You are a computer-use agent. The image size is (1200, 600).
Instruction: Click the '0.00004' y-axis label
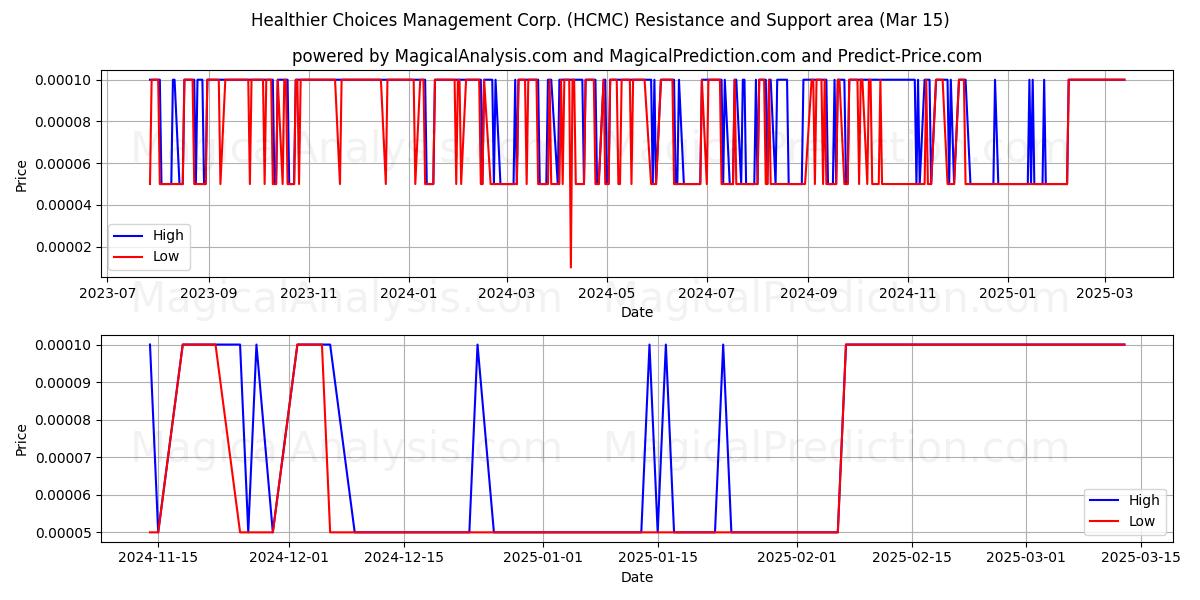[x=62, y=205]
